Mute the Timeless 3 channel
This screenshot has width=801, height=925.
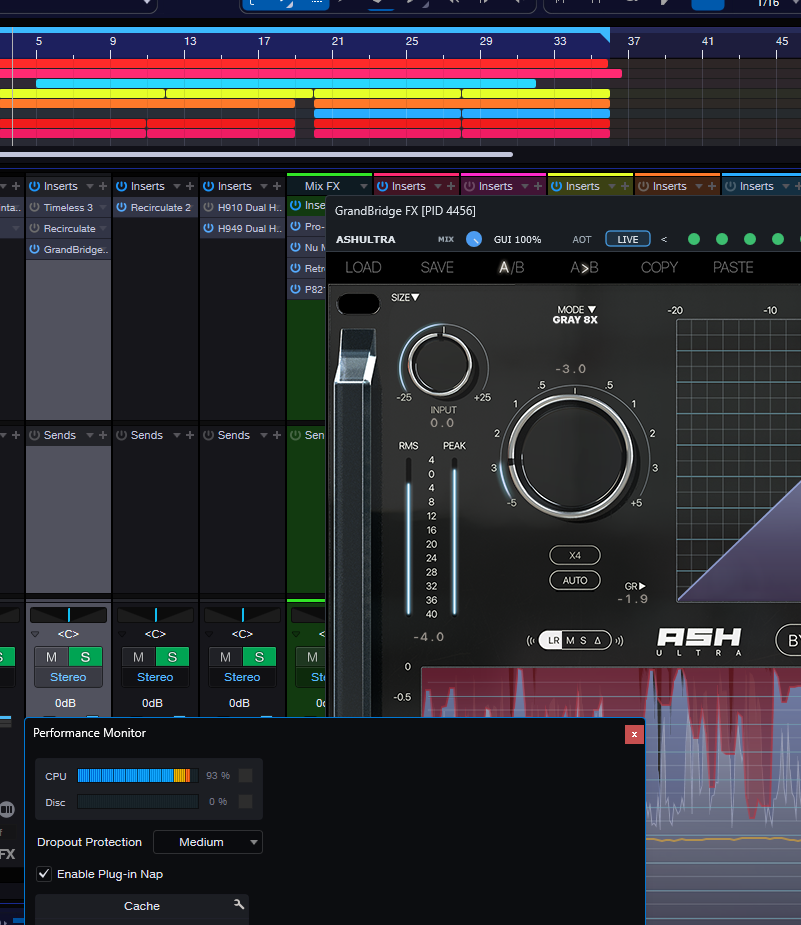pos(51,657)
